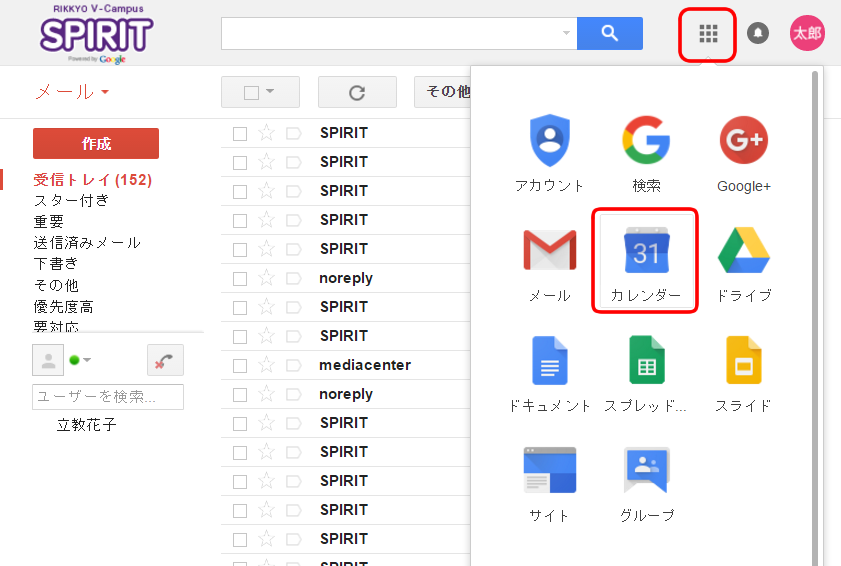The height and width of the screenshot is (566, 841).
Task: Star the mediacenter message
Action: (x=267, y=365)
